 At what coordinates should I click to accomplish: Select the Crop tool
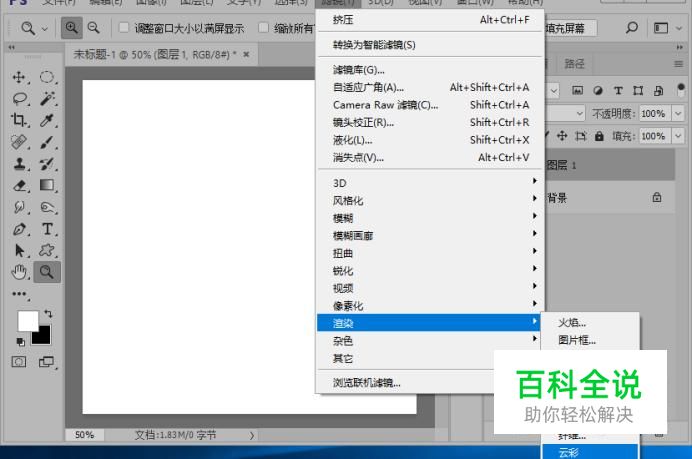[19, 120]
